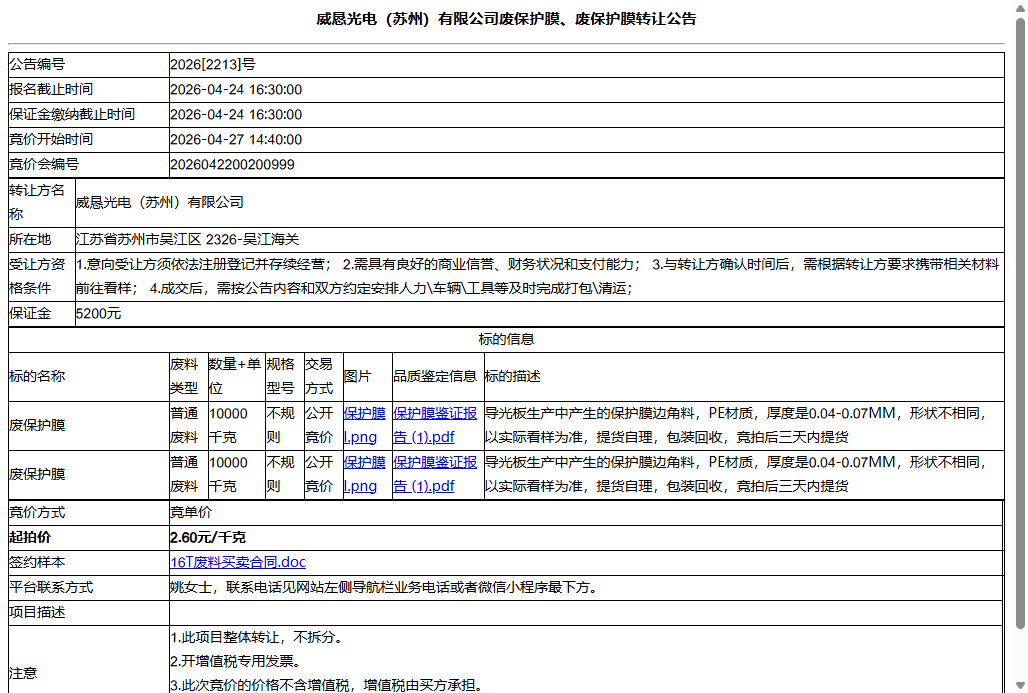Open the first row's 保护膜鉴证报告 (1).pdf link
The height and width of the screenshot is (693, 1028).
click(x=435, y=425)
